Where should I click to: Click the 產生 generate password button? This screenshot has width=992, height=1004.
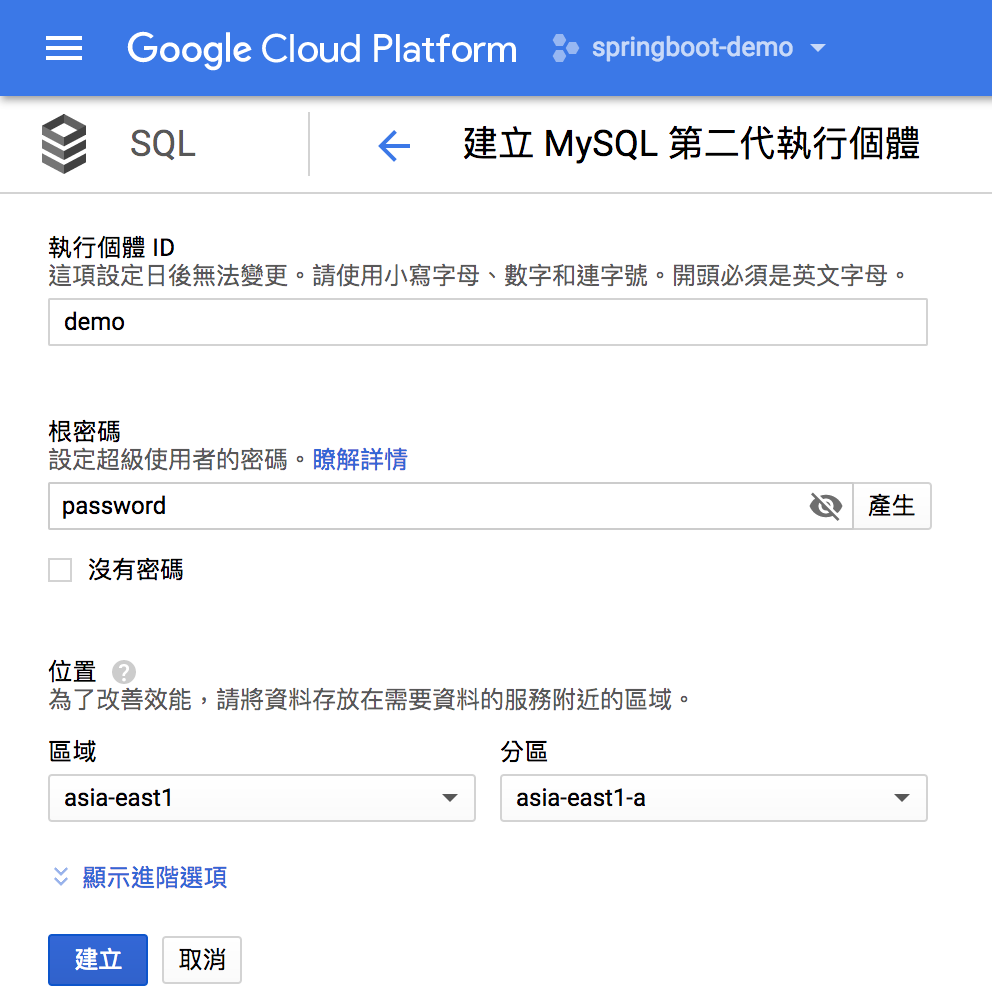891,506
